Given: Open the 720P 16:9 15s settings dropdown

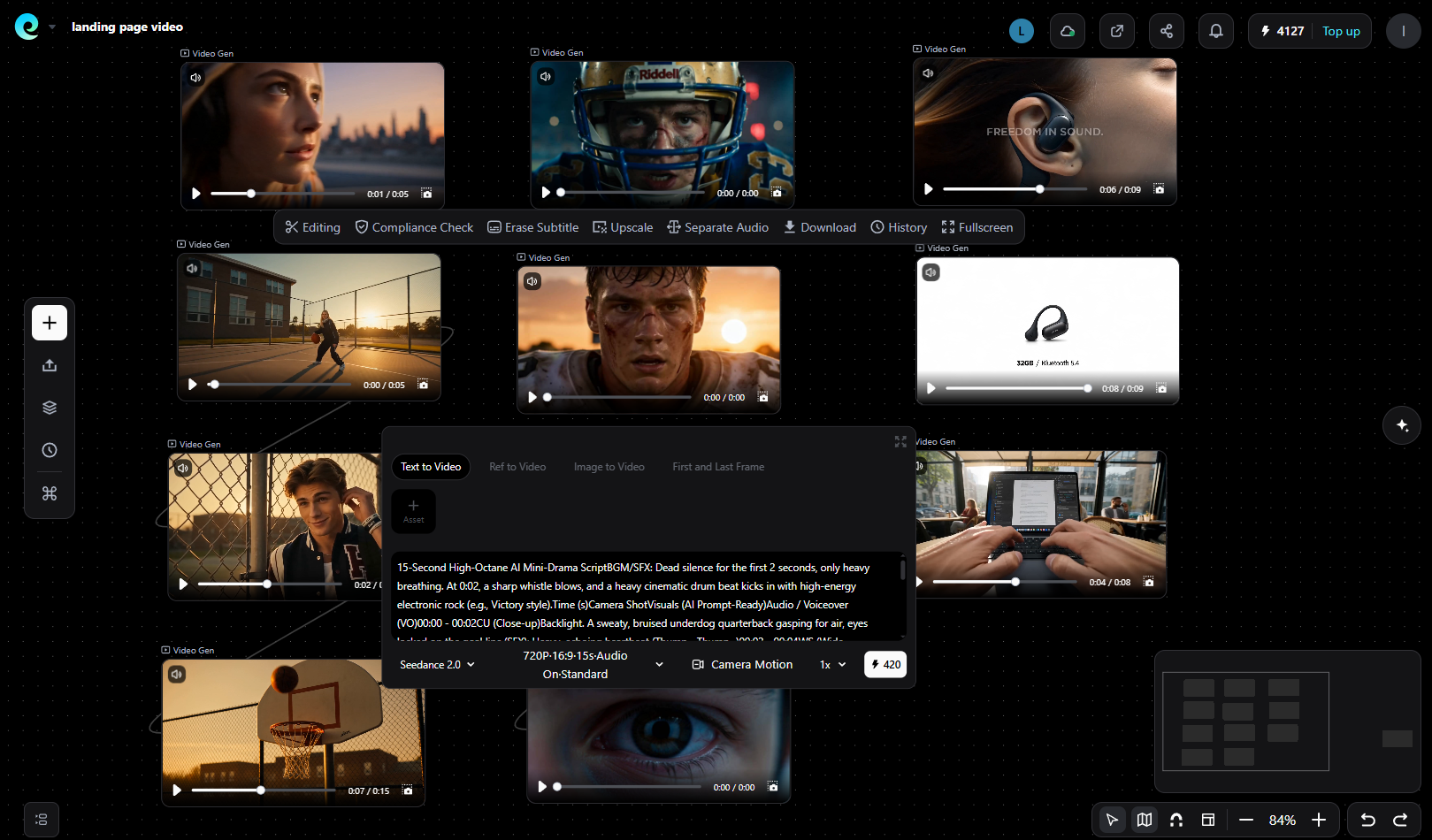Looking at the screenshot, I should tap(591, 665).
